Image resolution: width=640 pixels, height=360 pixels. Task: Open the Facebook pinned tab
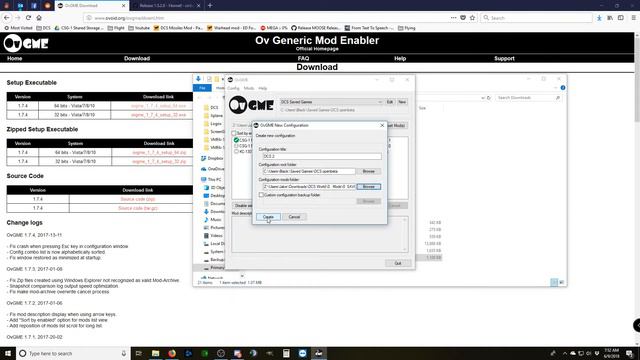[34, 5]
